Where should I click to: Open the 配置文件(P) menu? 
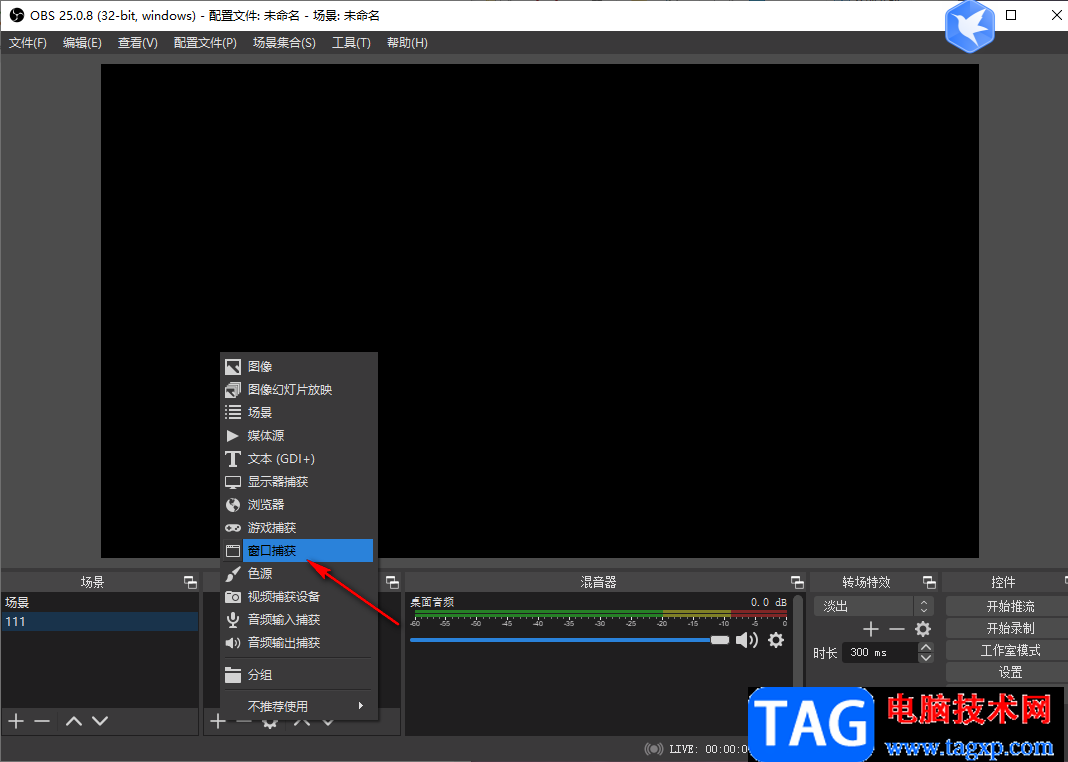pos(205,43)
